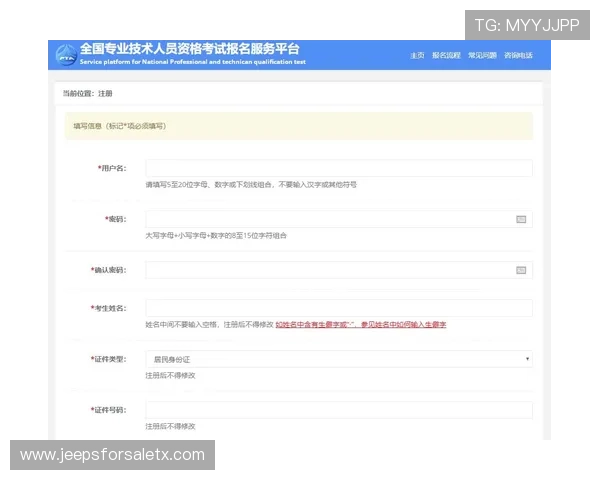Image resolution: width=600 pixels, height=480 pixels.
Task: Click the keyboard icon in 确认密码 field
Action: pyautogui.click(x=521, y=270)
